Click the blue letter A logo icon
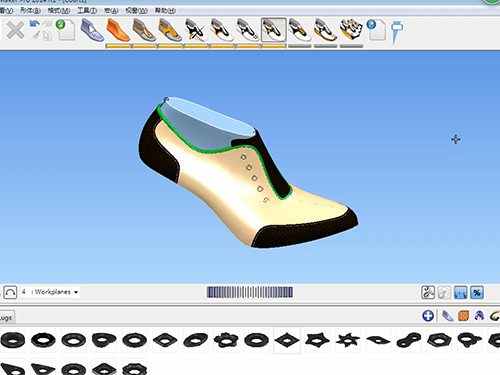The image size is (500, 375). click(479, 315)
